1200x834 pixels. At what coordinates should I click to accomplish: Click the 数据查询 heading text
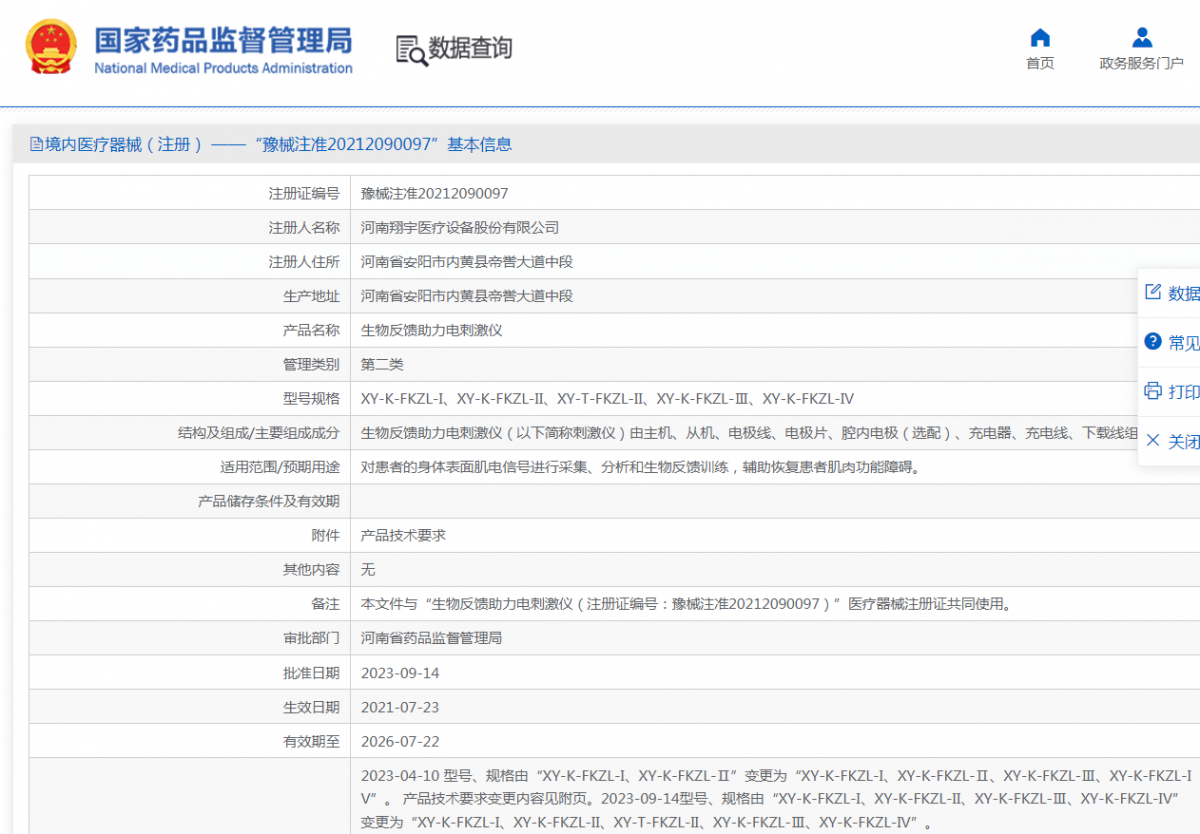470,48
